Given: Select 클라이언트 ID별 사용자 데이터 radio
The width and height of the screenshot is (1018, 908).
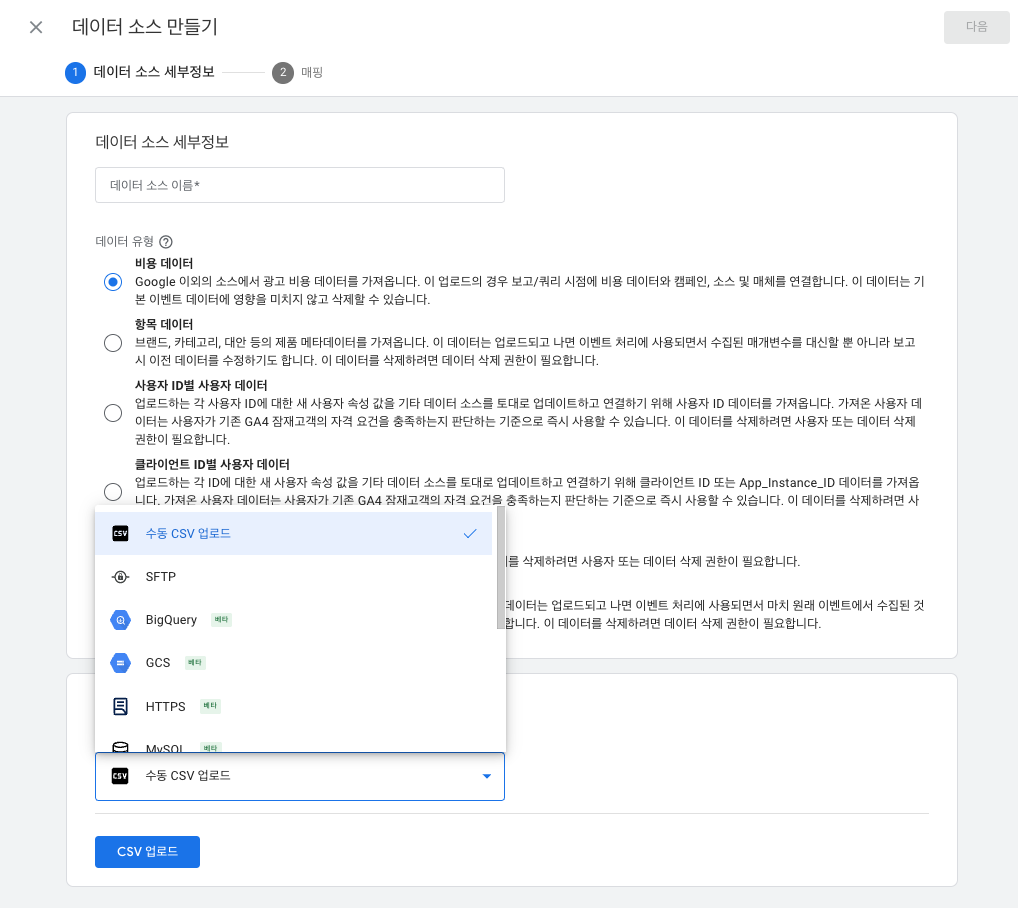Looking at the screenshot, I should point(113,492).
